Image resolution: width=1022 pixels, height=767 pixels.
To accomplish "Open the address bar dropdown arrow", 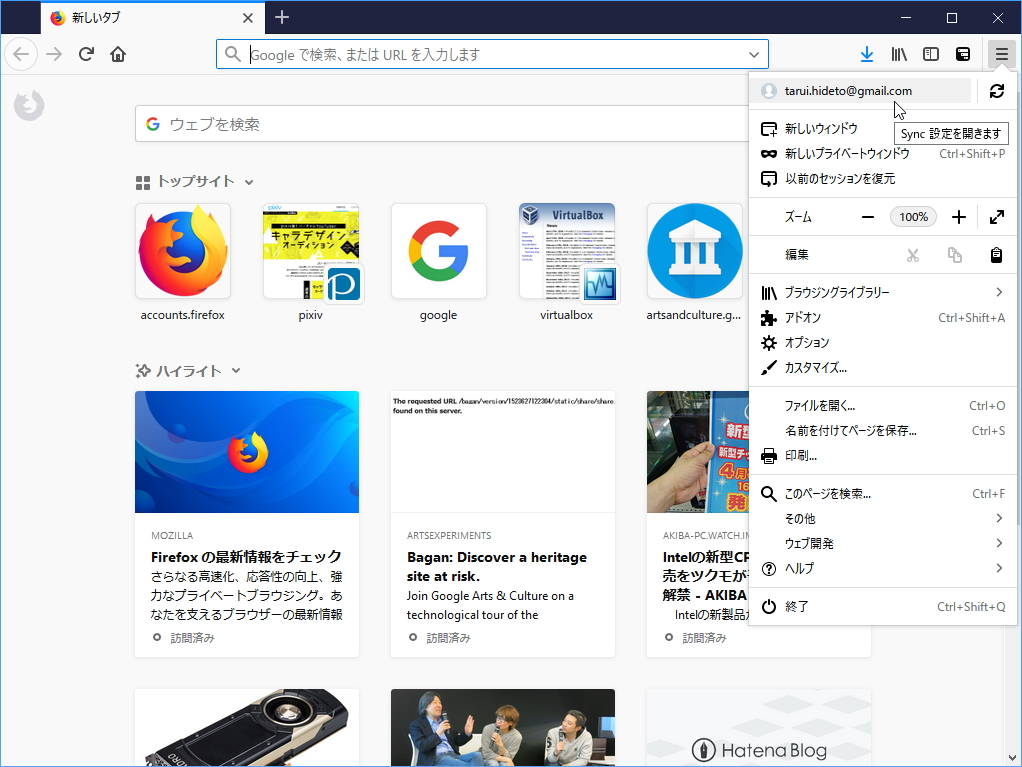I will pyautogui.click(x=756, y=54).
